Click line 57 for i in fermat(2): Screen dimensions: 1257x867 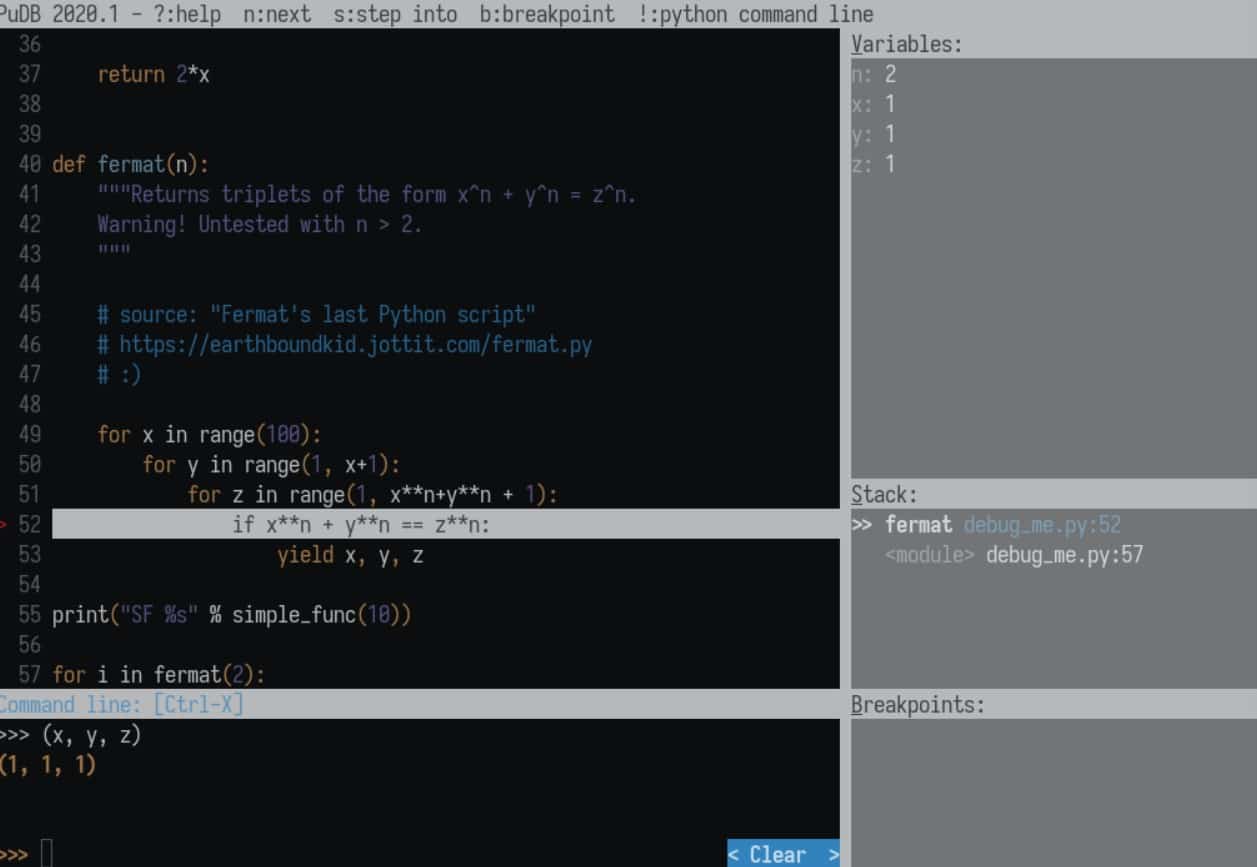[x=159, y=674]
